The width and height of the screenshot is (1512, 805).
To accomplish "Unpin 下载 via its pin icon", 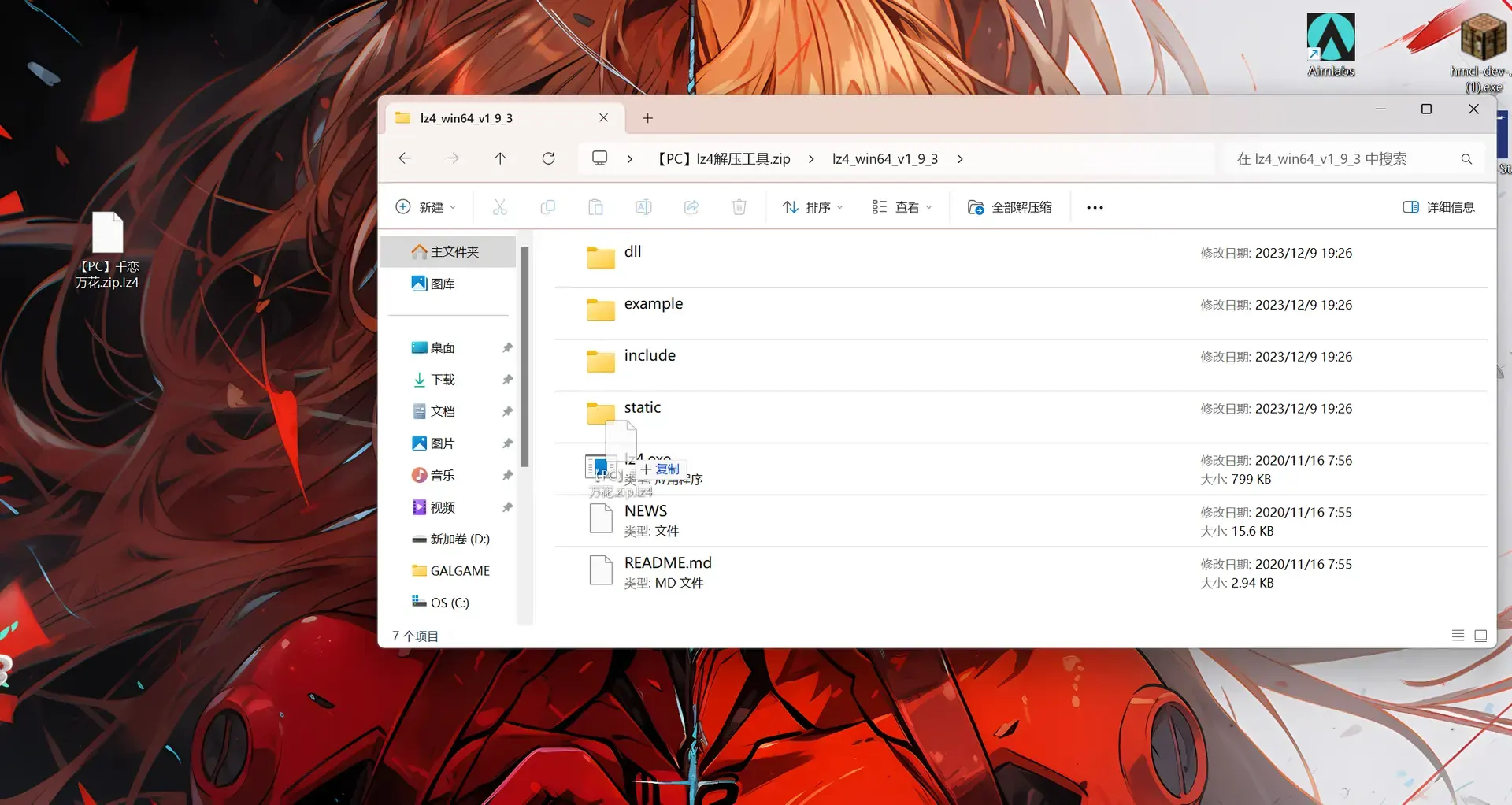I will (507, 380).
